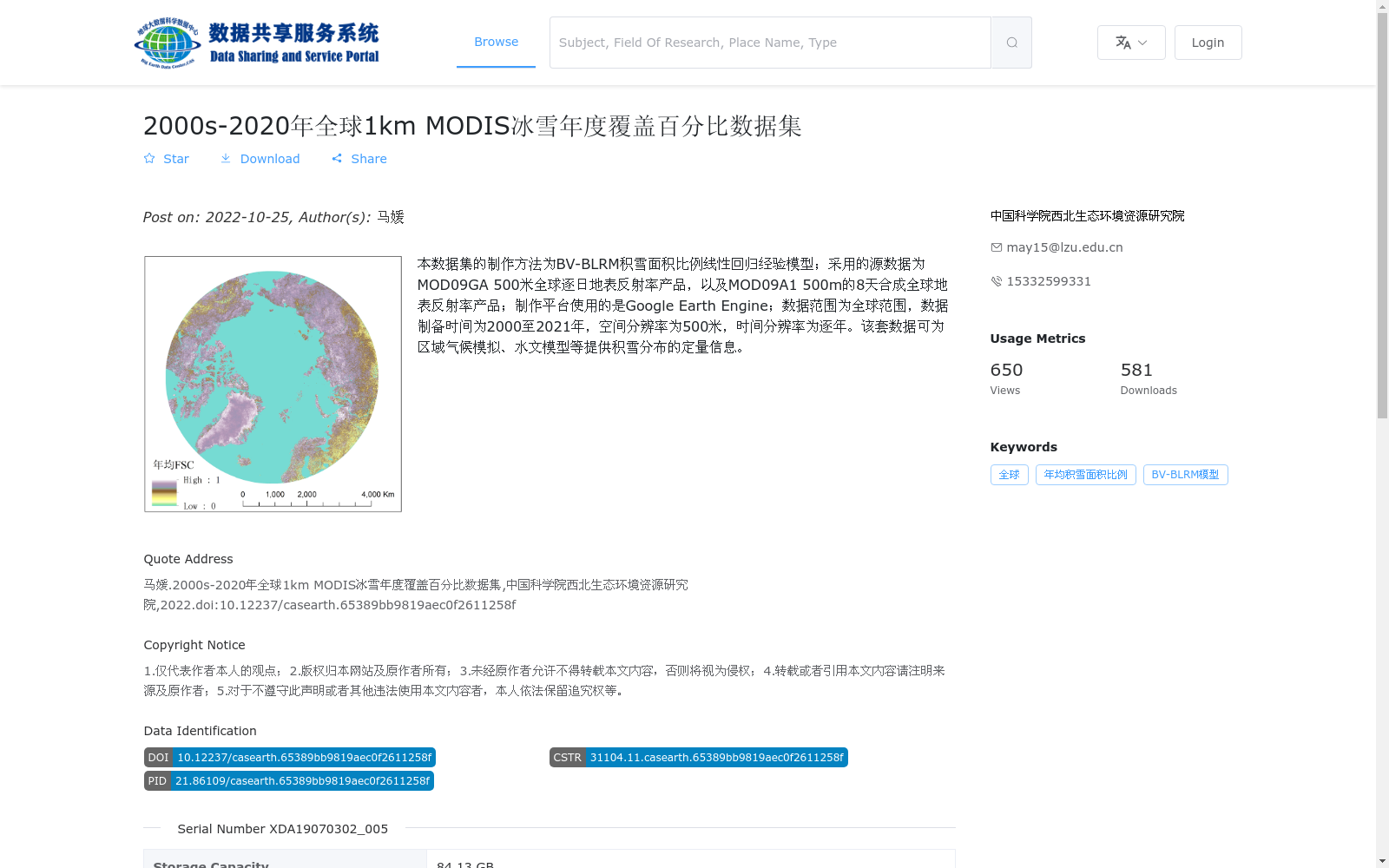The width and height of the screenshot is (1389, 868).
Task: Click the Data Identification heading
Action: point(200,731)
